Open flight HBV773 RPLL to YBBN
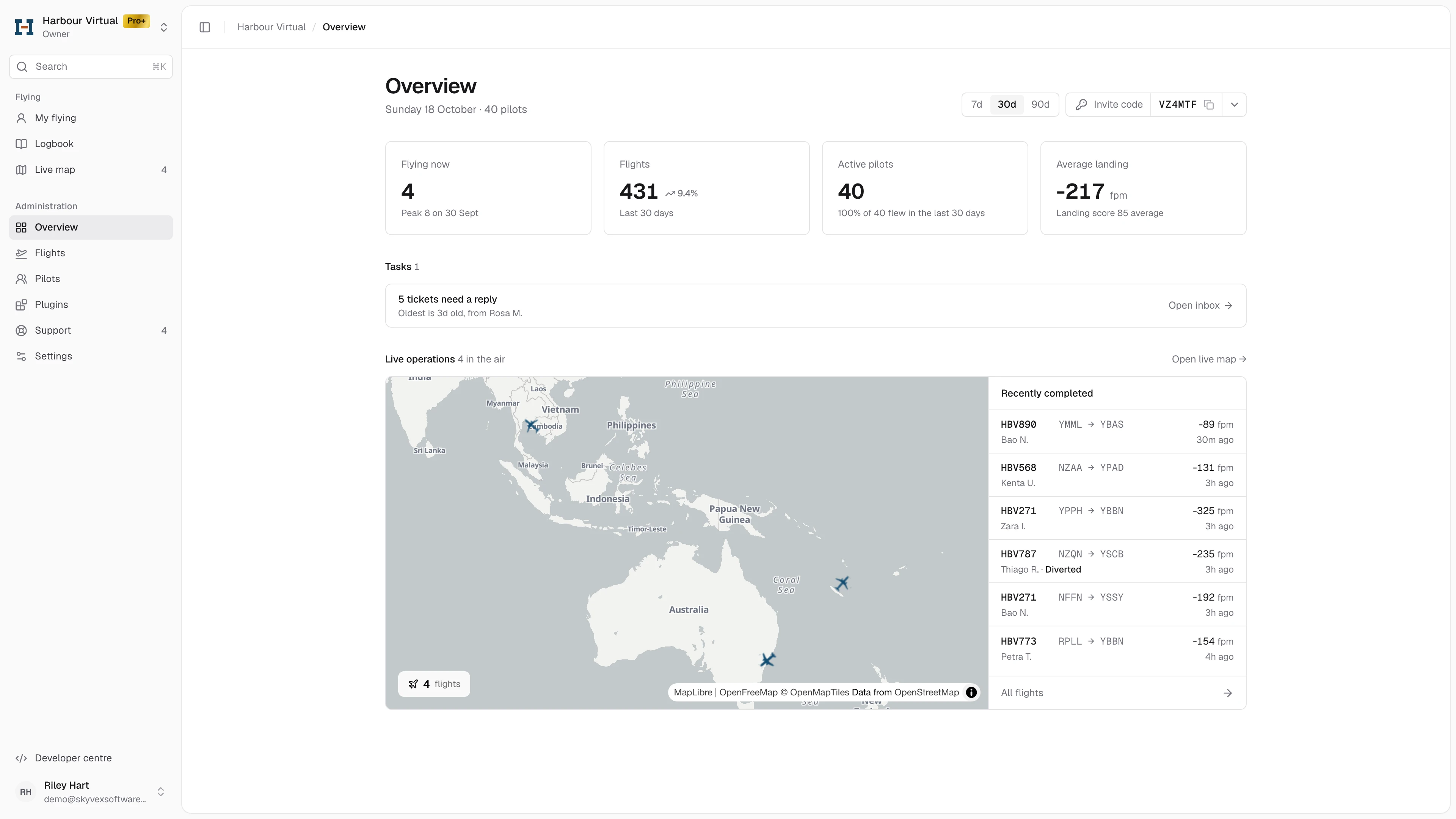 [x=1117, y=649]
